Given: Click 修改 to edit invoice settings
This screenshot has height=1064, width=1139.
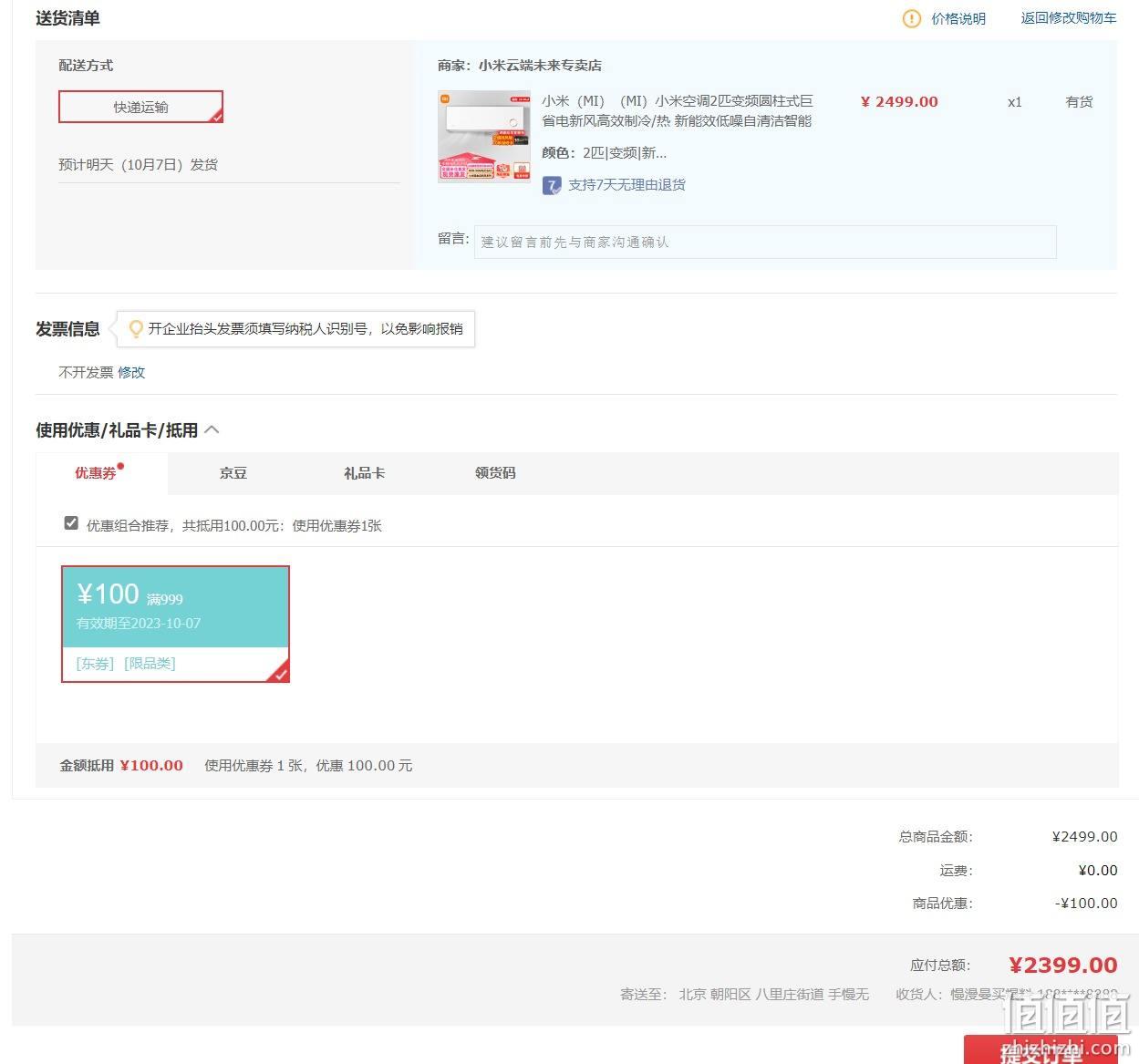Looking at the screenshot, I should (x=131, y=372).
